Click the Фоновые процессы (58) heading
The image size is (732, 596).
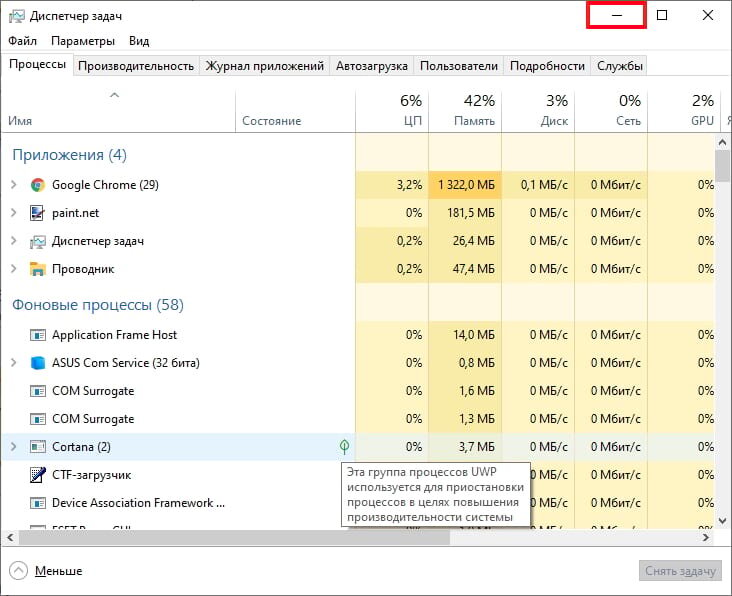click(98, 305)
